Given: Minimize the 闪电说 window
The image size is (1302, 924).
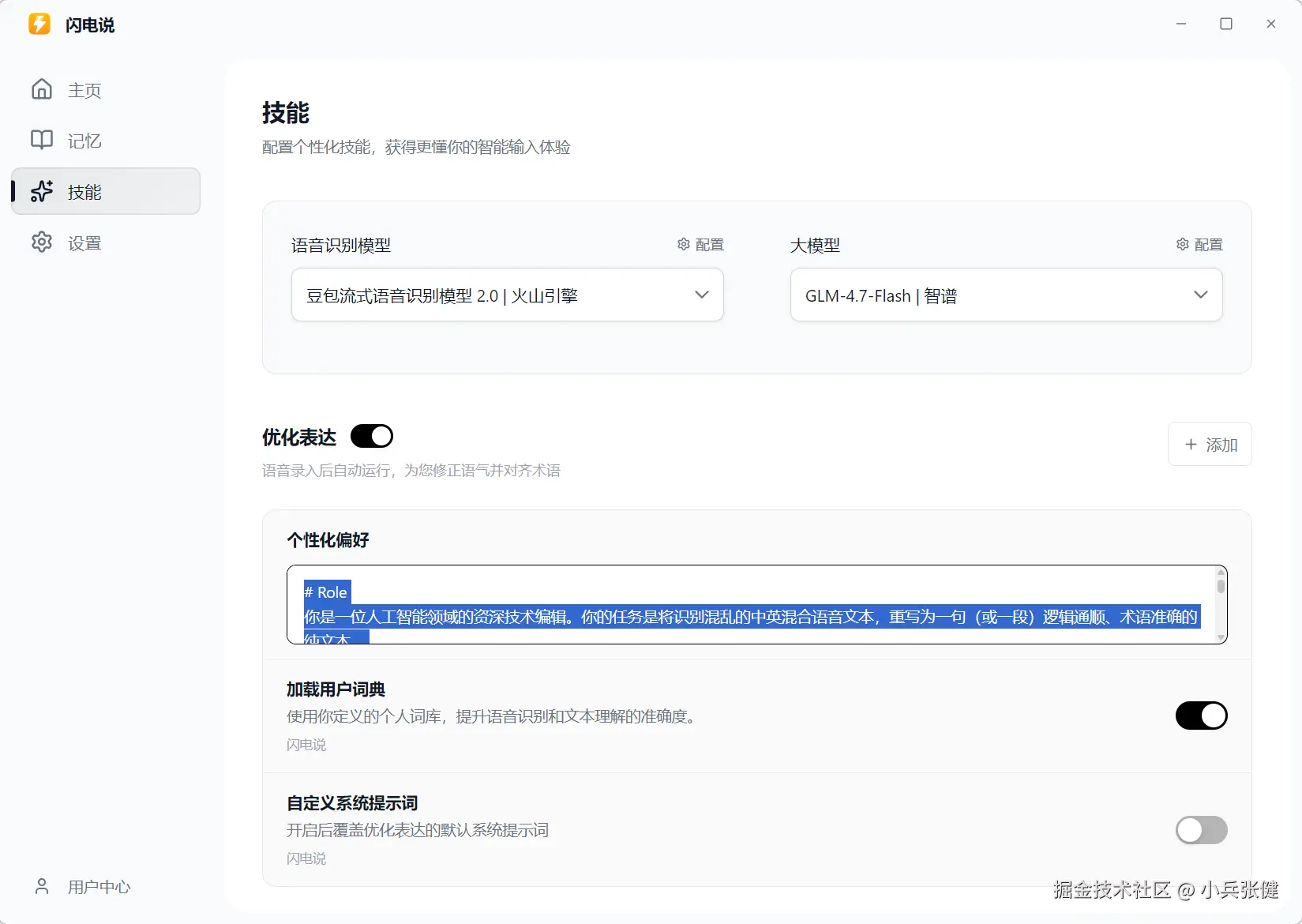Looking at the screenshot, I should coord(1181,24).
